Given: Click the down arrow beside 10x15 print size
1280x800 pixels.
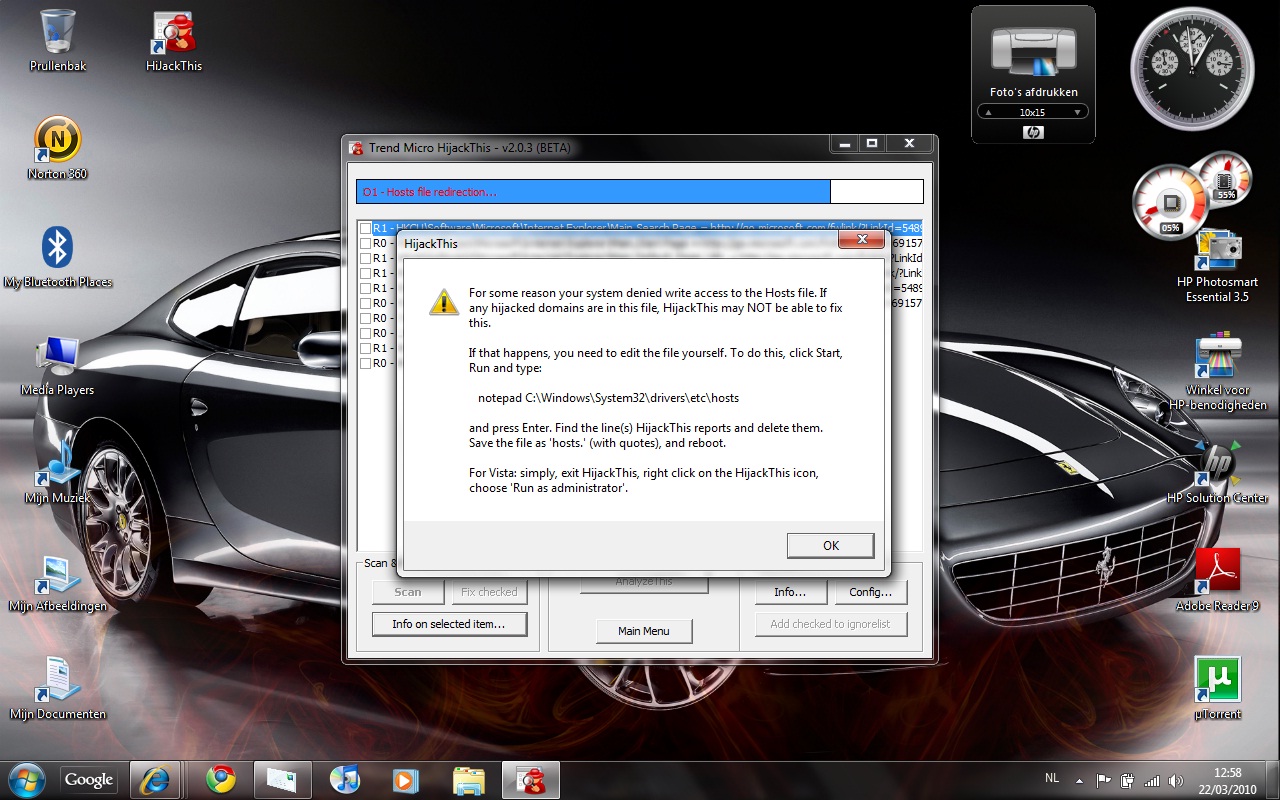Looking at the screenshot, I should [1077, 113].
